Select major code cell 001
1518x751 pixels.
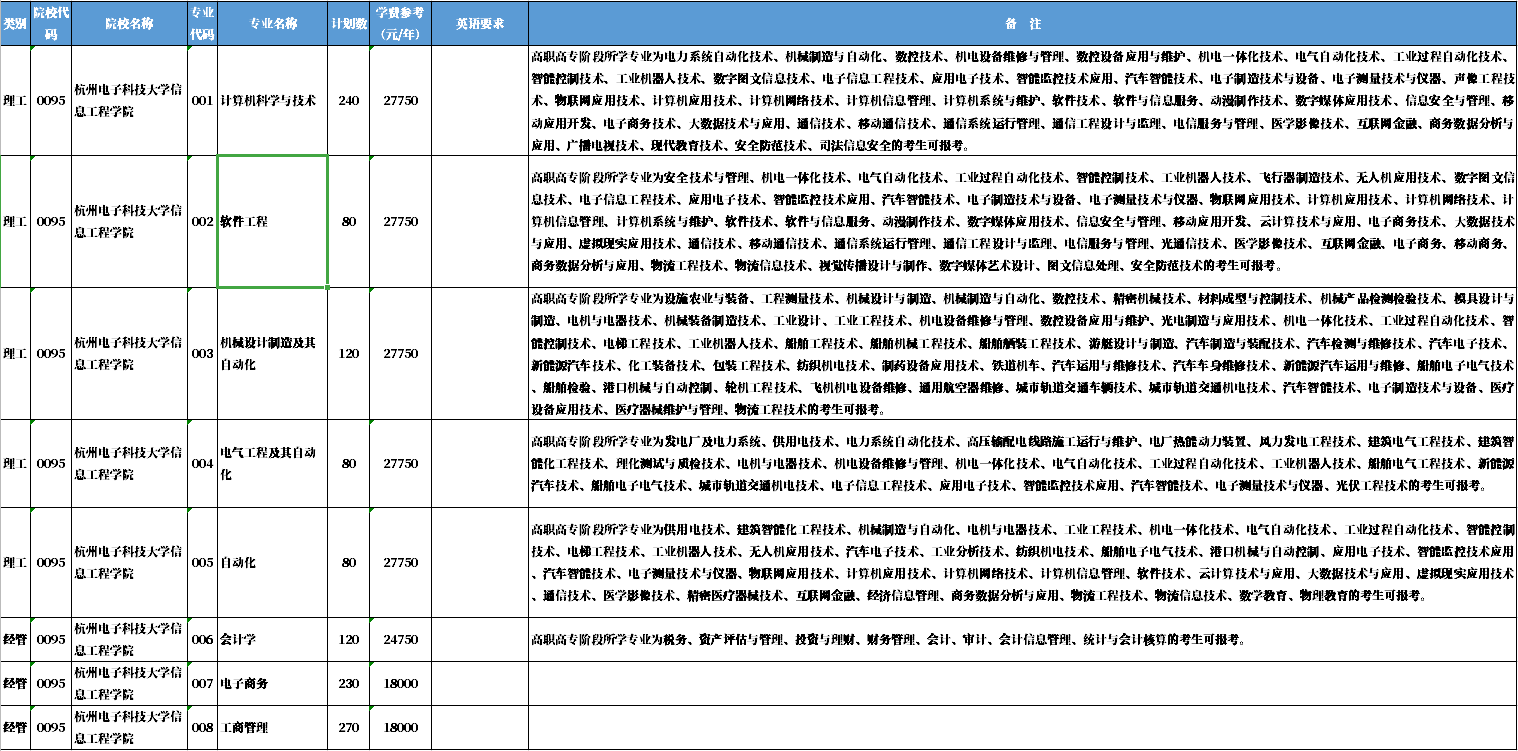click(x=203, y=101)
